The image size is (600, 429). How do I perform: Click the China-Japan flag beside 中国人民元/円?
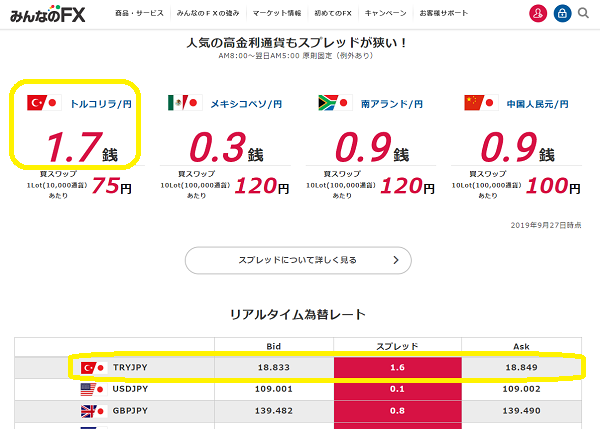[481, 103]
